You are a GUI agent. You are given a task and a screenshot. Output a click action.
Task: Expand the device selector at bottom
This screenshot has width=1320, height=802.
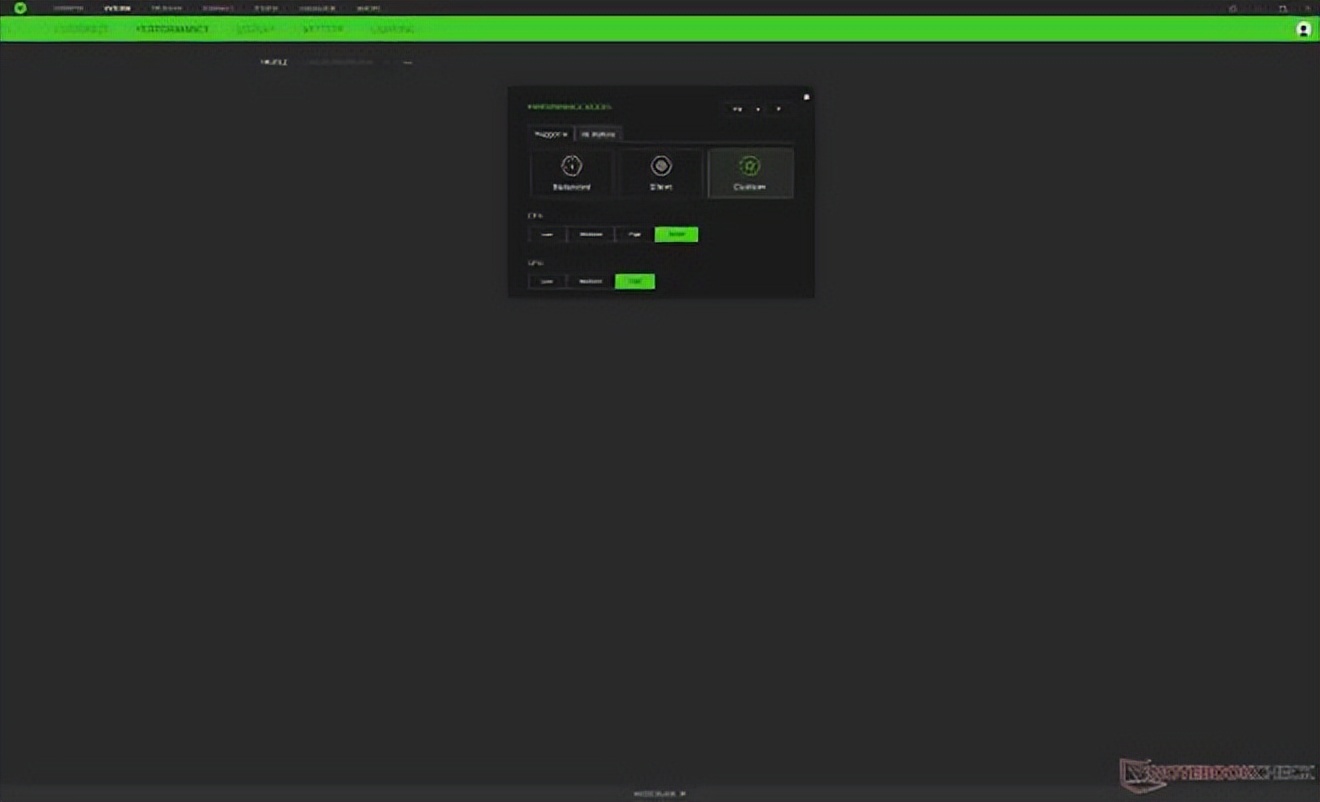point(659,794)
